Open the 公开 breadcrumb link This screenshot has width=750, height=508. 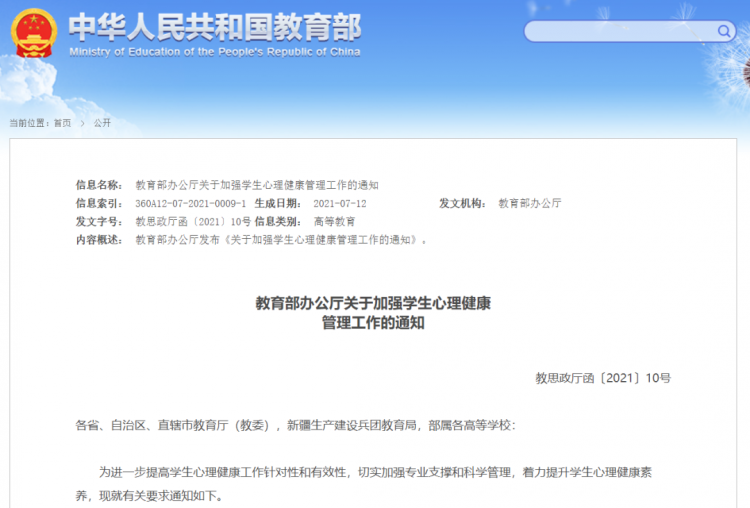102,123
